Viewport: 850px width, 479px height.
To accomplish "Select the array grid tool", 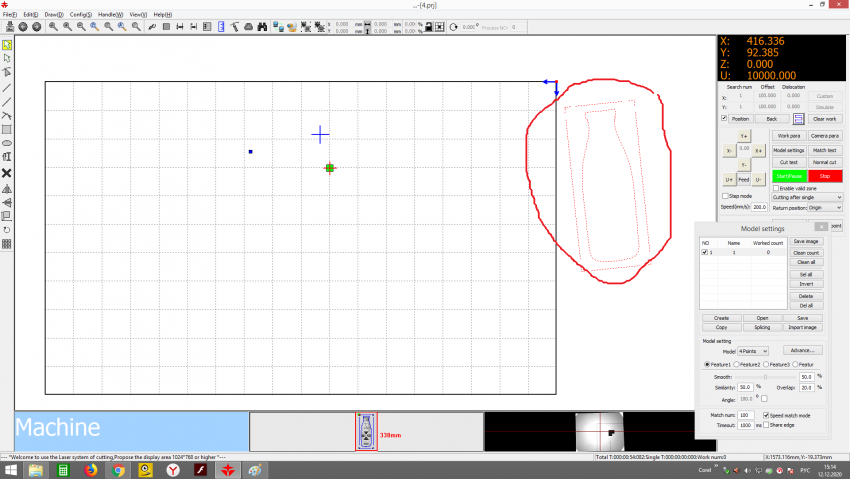I will tap(7, 243).
